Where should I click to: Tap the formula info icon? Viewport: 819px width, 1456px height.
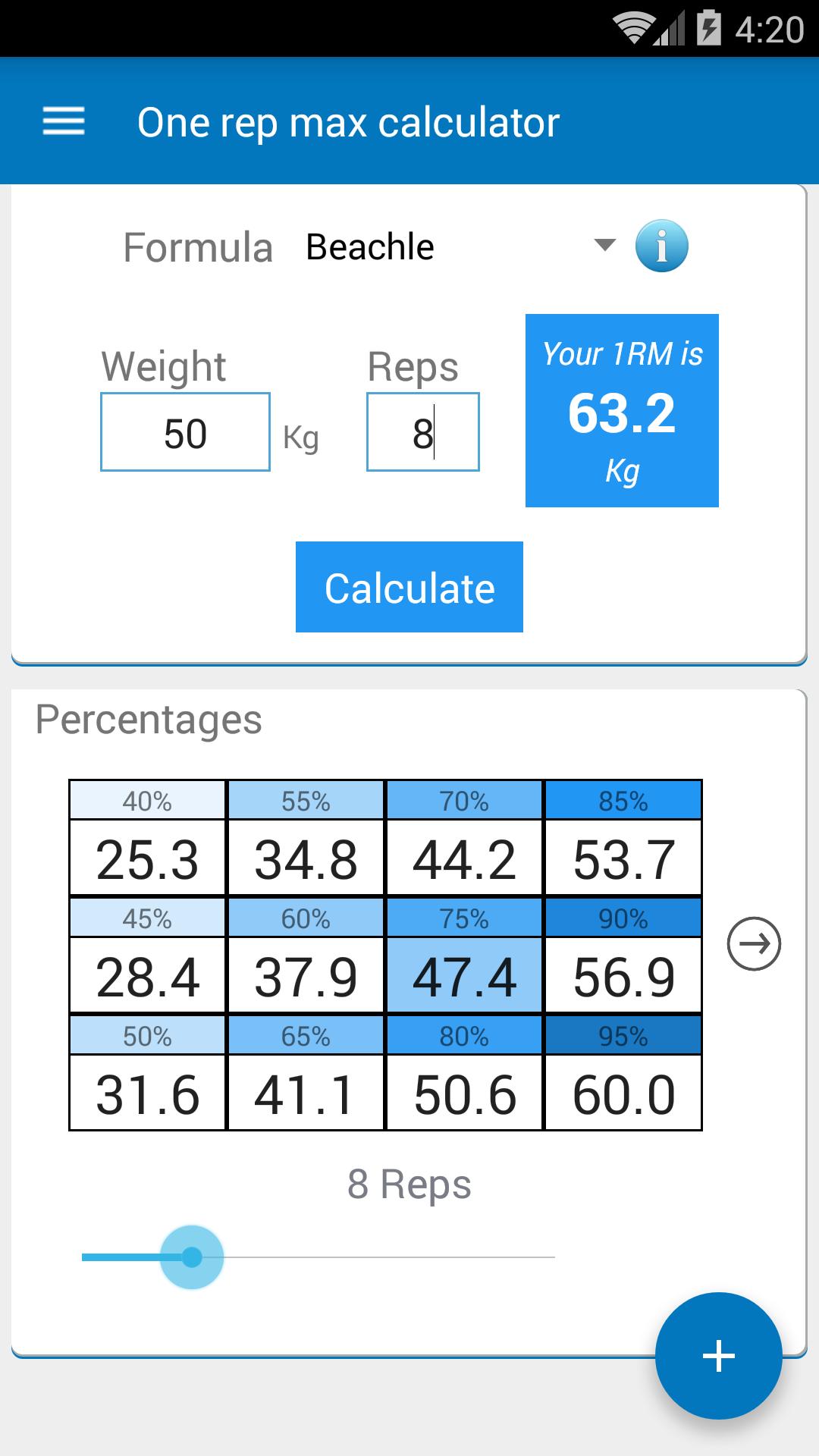point(661,246)
